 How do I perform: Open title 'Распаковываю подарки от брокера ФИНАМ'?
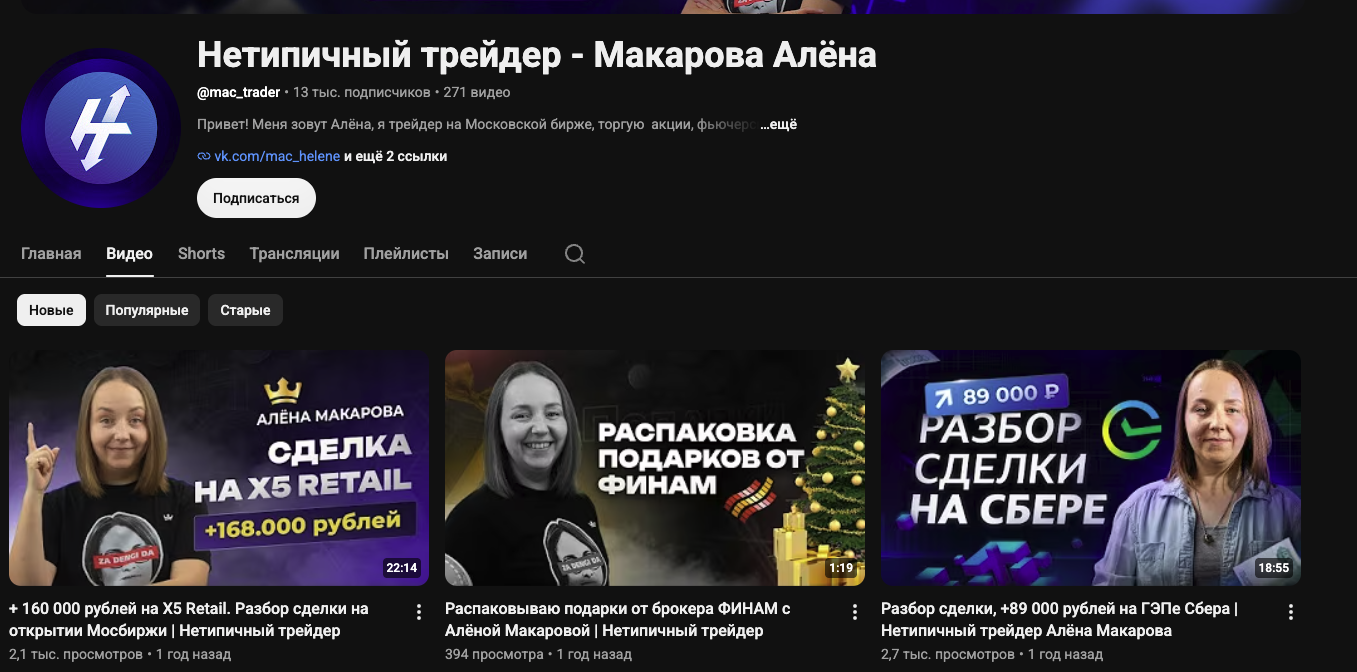(618, 619)
